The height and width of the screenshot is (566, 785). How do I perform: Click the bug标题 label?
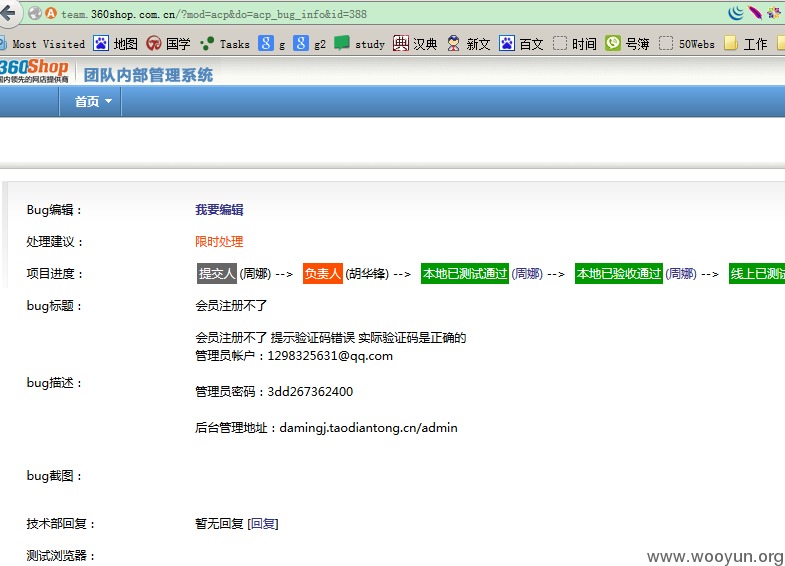click(x=54, y=306)
